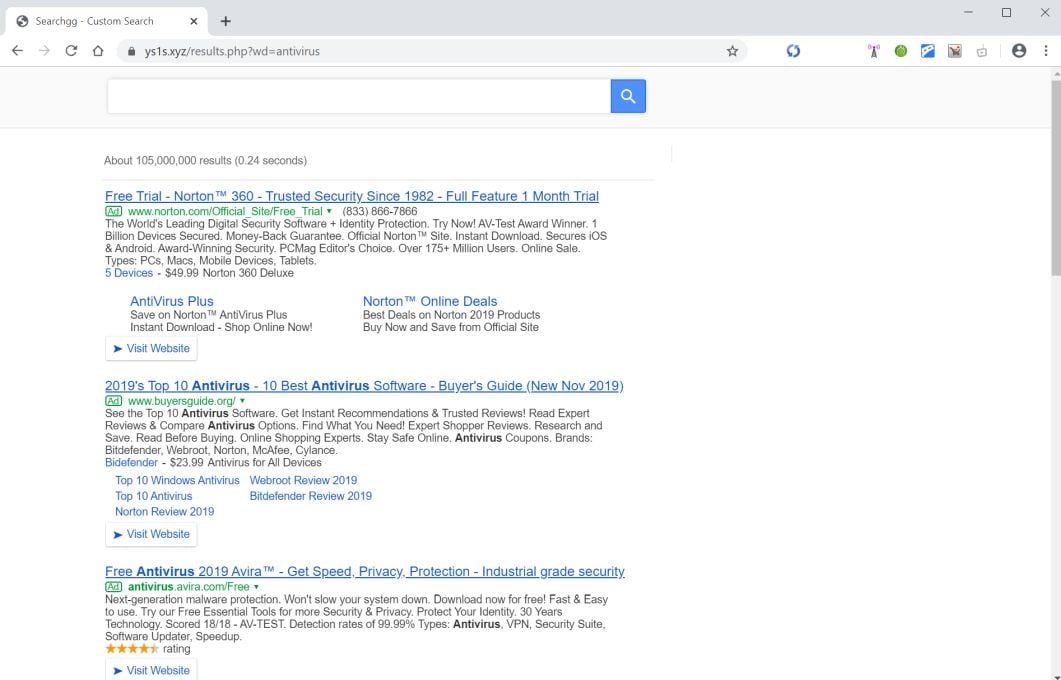This screenshot has height=680, width=1061.
Task: Click the www.norton.com/Official_Site/Free_Trial URL text
Action: click(x=225, y=211)
